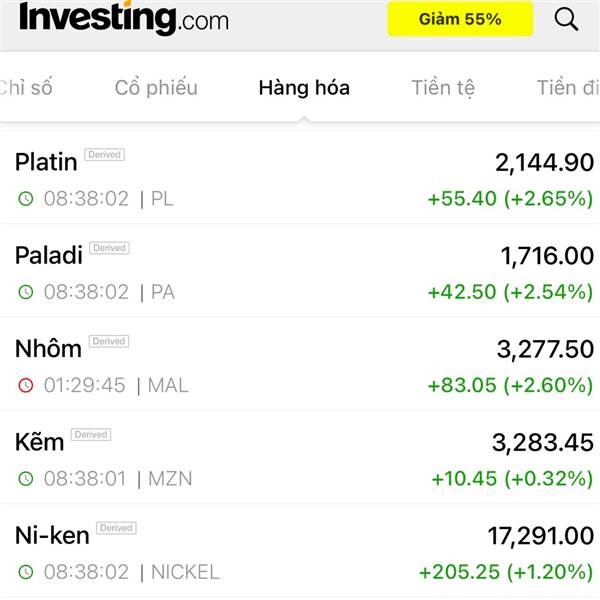Screen dimensions: 600x600
Task: Click the green clock icon beside Ni-ken
Action: (26, 573)
